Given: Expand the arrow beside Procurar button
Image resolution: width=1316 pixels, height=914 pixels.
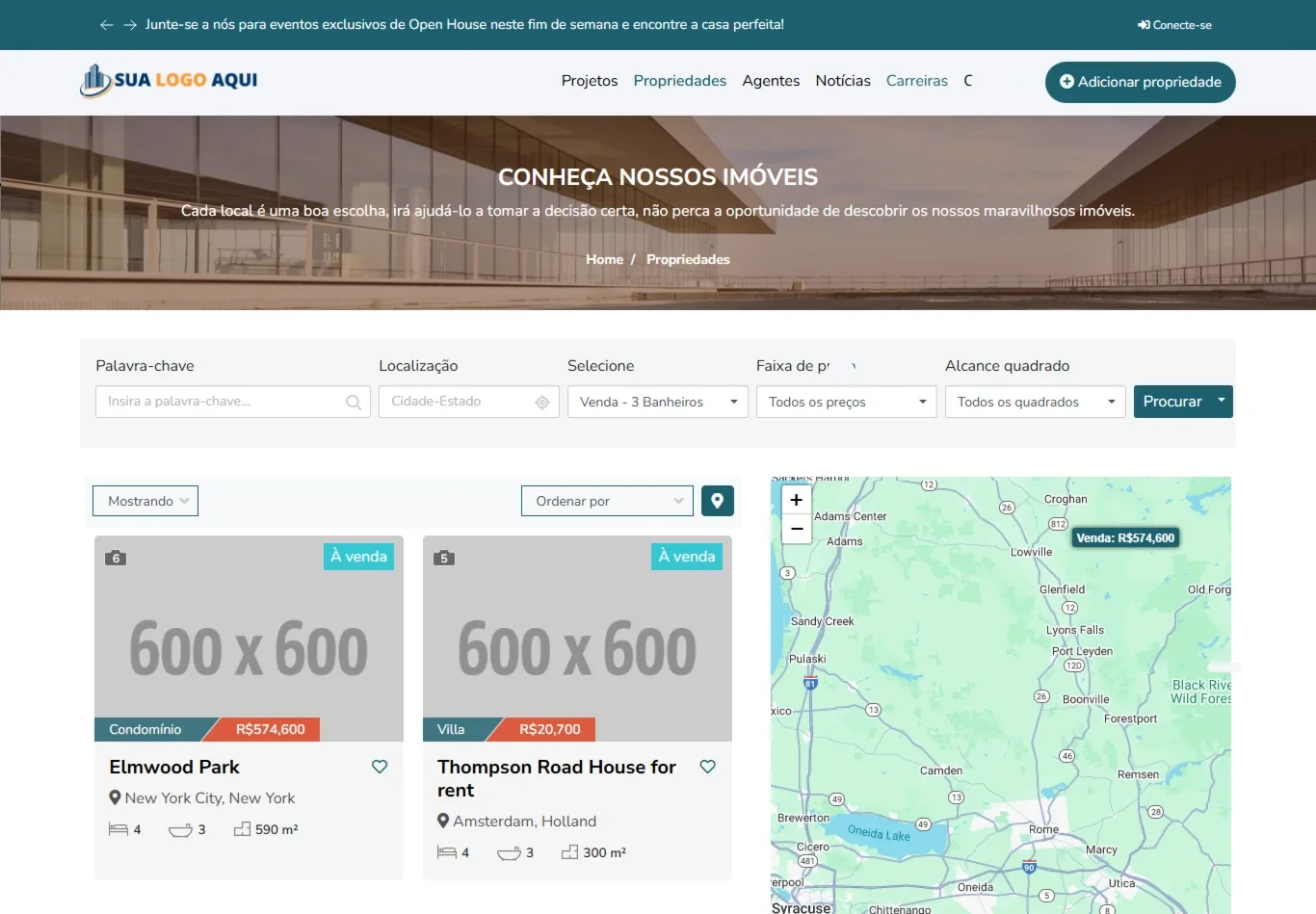Looking at the screenshot, I should pos(1222,401).
